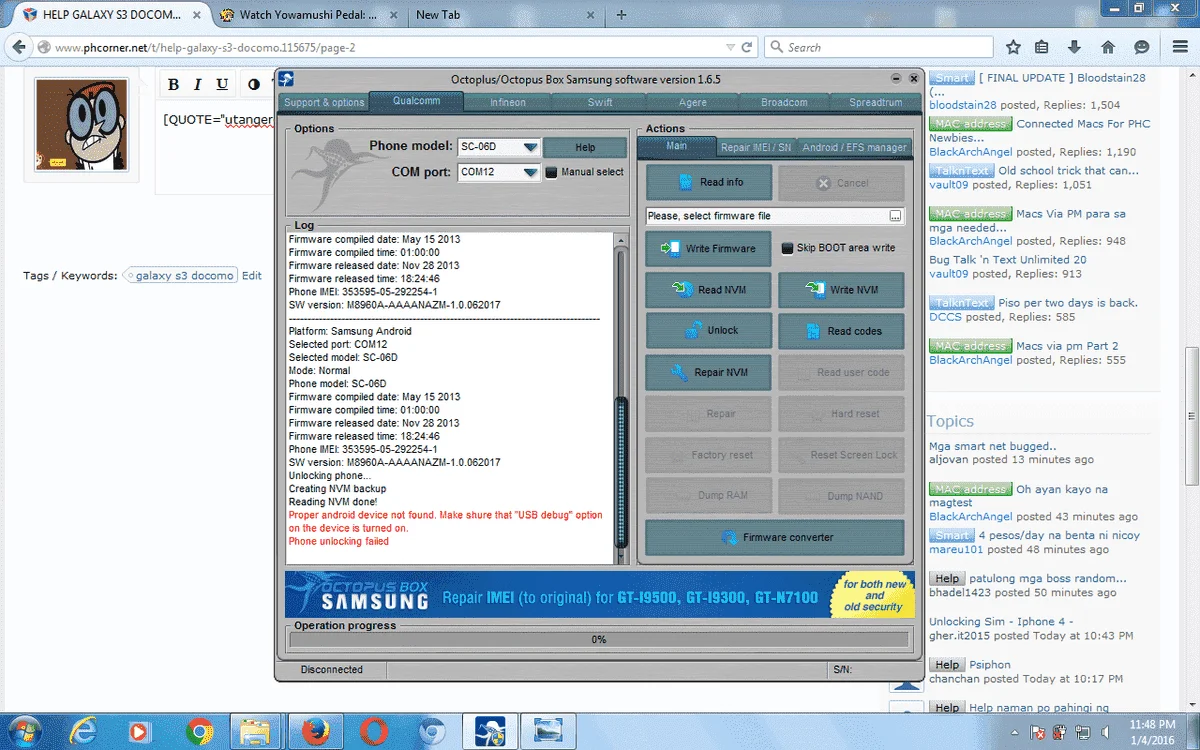Screen dimensions: 1200x750
Task: Click Write Firmware button
Action: (x=709, y=248)
